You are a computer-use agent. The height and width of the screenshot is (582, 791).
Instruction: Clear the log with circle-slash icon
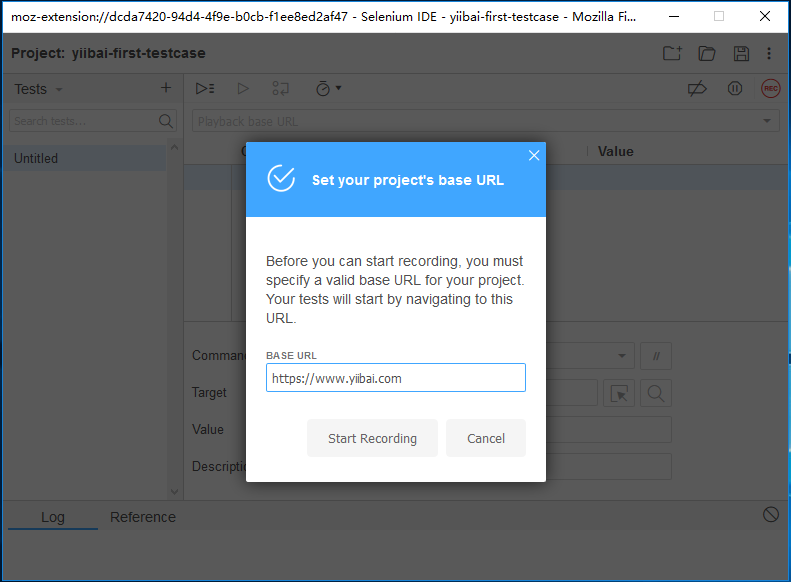click(x=770, y=514)
